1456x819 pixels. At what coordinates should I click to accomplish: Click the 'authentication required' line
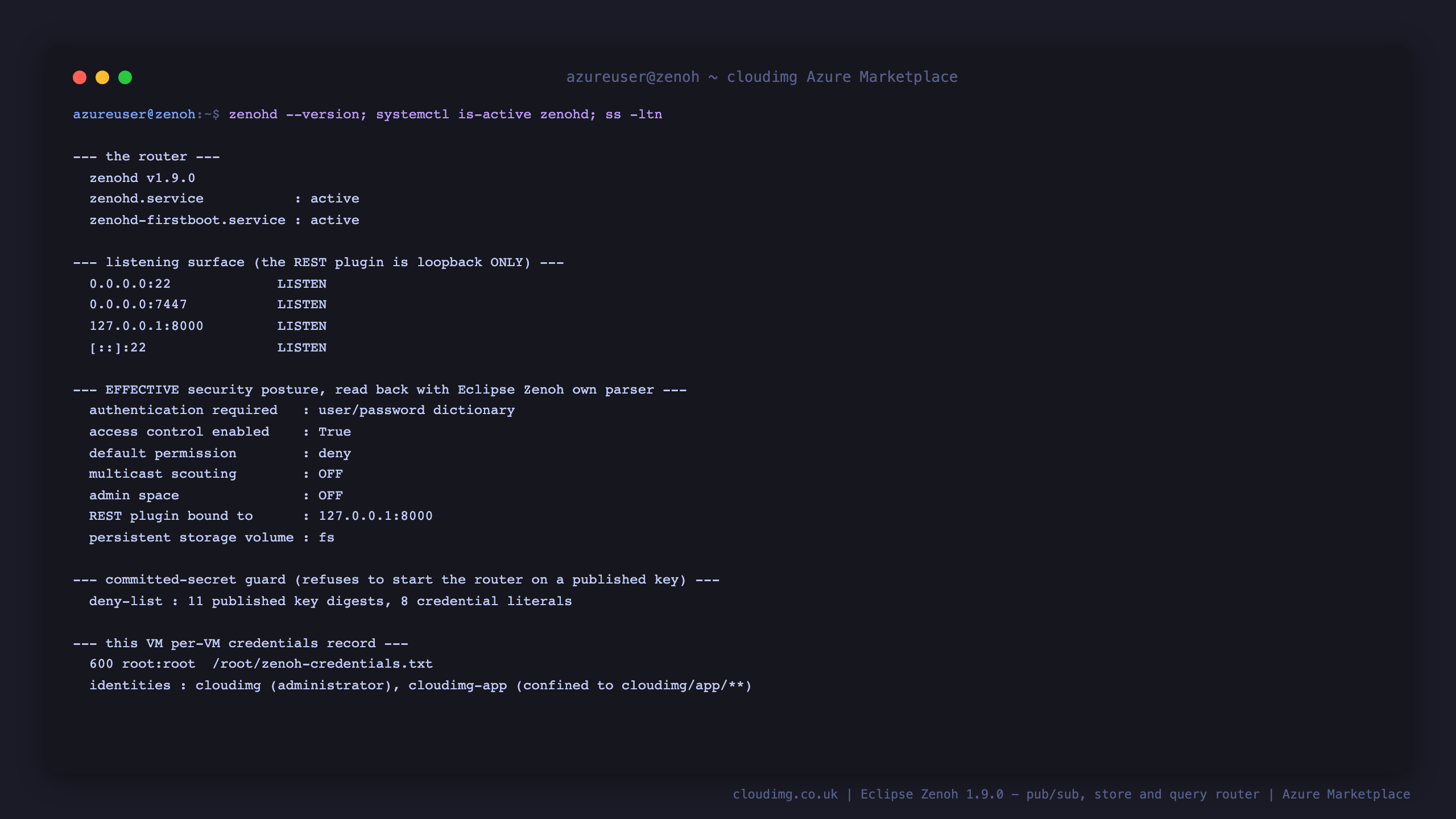coord(302,410)
